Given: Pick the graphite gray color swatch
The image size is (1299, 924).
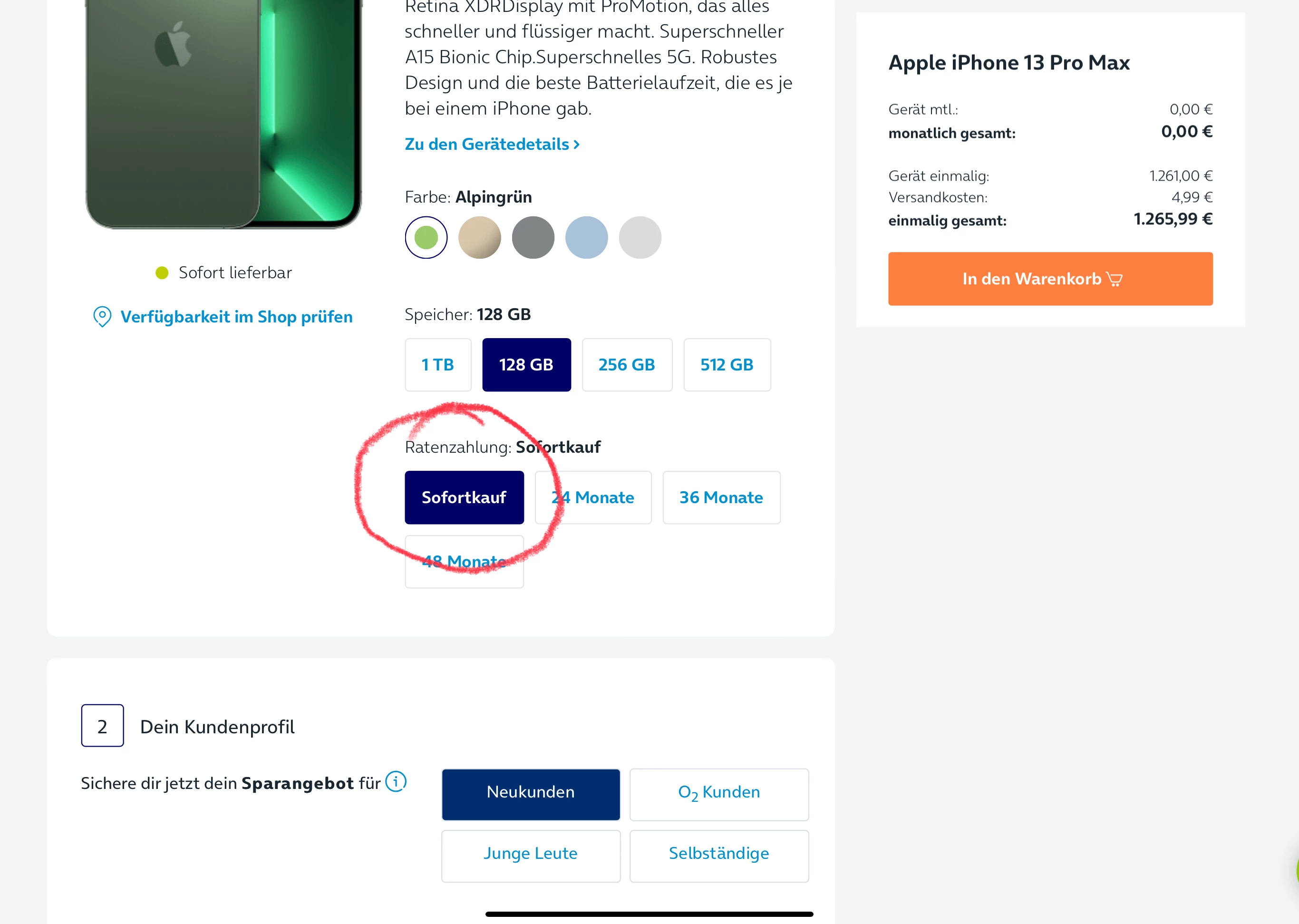Looking at the screenshot, I should (533, 237).
